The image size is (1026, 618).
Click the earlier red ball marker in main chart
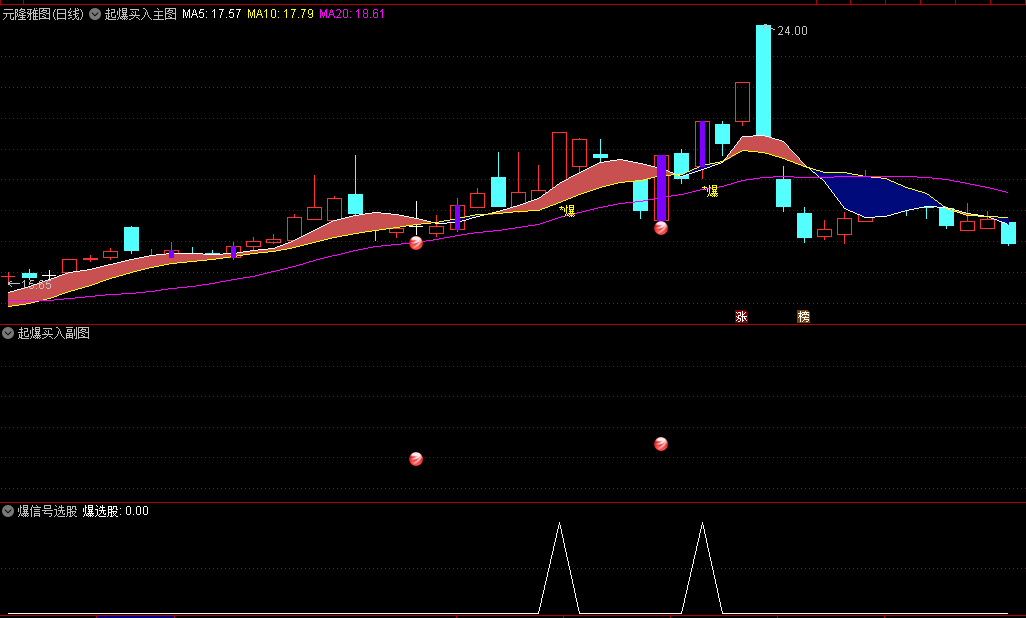416,243
